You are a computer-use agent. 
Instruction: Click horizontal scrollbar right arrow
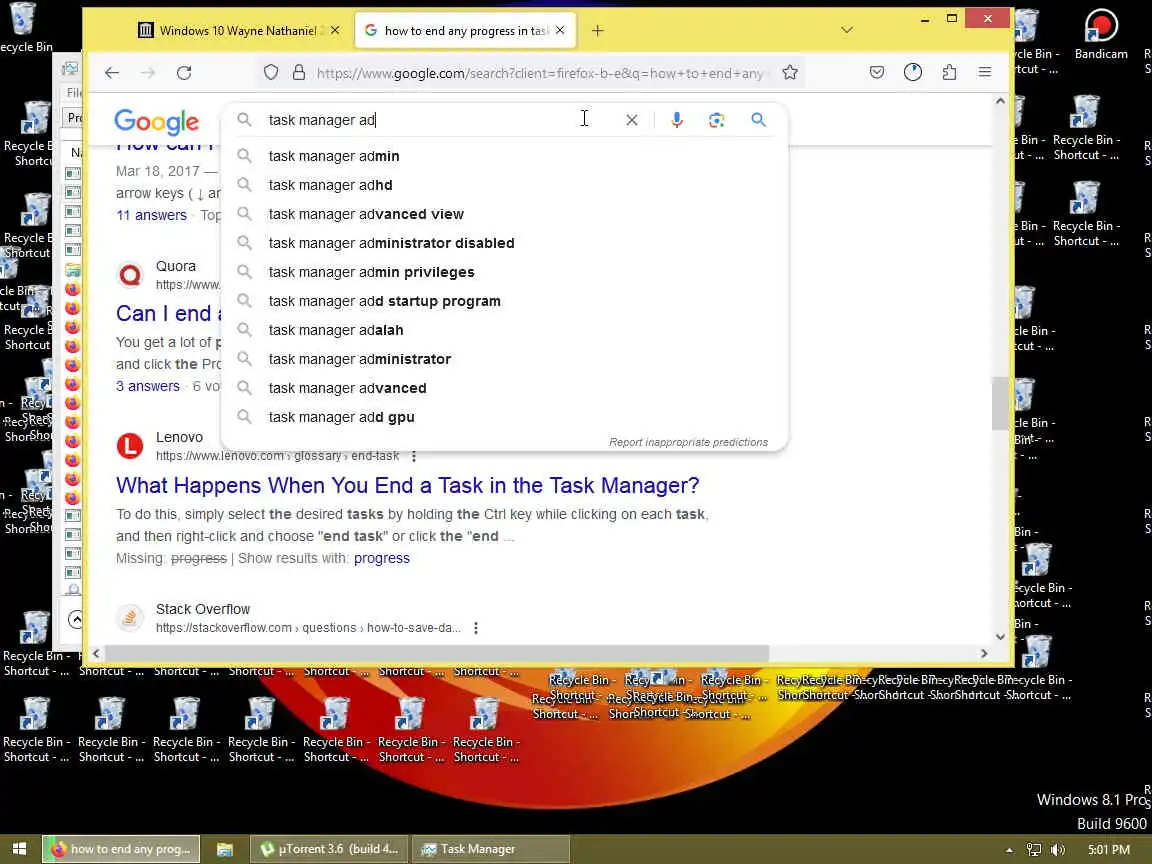click(984, 653)
